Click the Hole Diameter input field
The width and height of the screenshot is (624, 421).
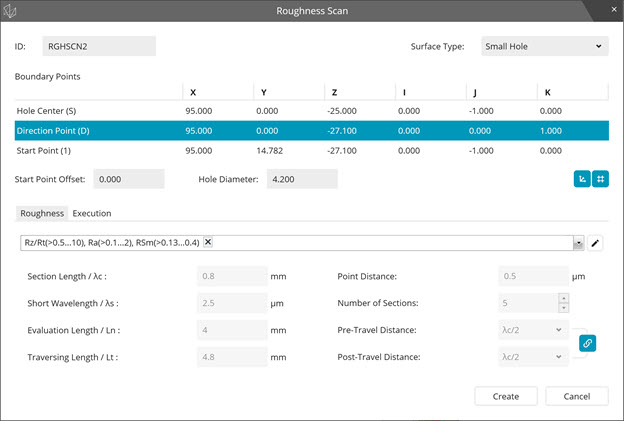[x=301, y=179]
